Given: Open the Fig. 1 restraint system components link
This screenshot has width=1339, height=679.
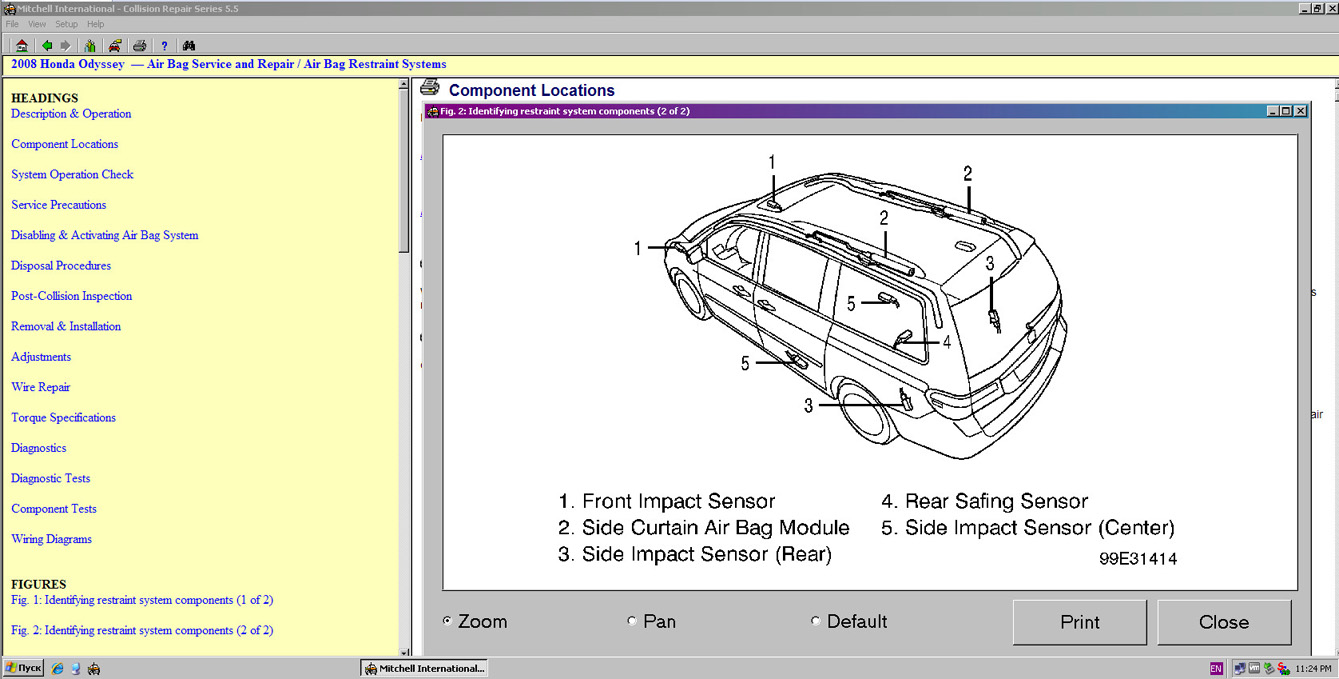Looking at the screenshot, I should point(142,600).
